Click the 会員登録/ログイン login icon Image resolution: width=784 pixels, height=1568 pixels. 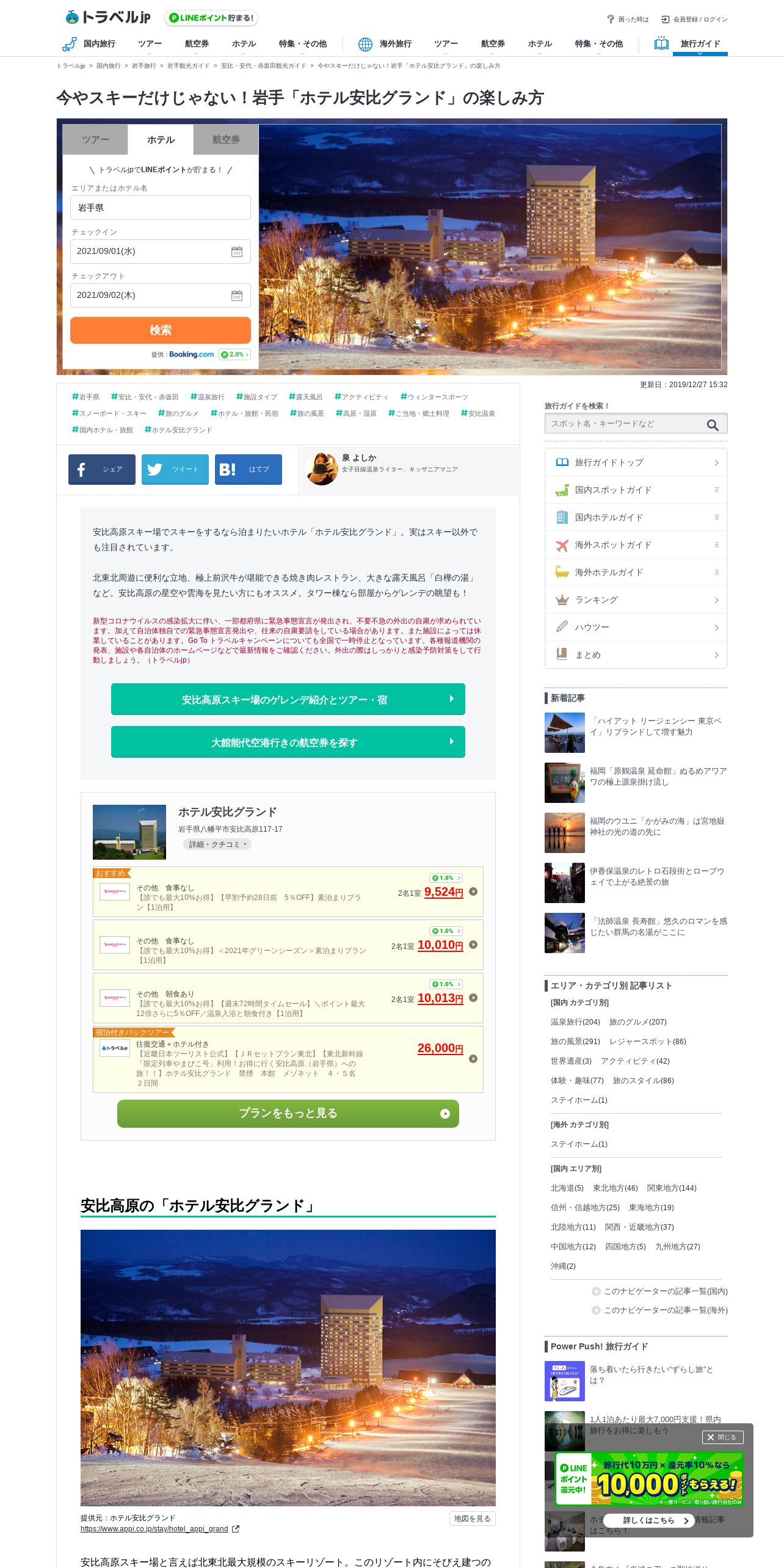coord(665,19)
